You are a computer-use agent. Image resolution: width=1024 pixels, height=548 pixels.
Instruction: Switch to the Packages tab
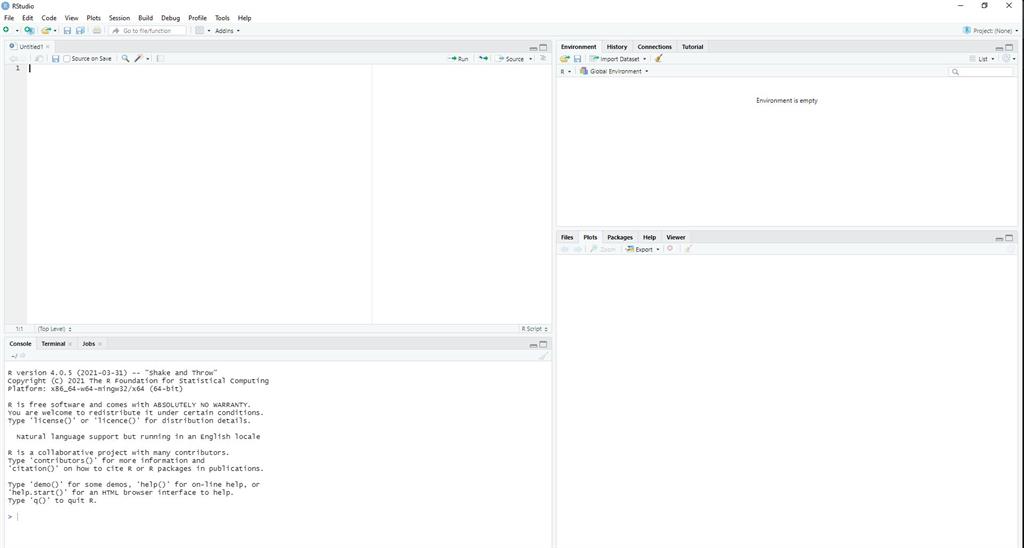click(x=620, y=237)
